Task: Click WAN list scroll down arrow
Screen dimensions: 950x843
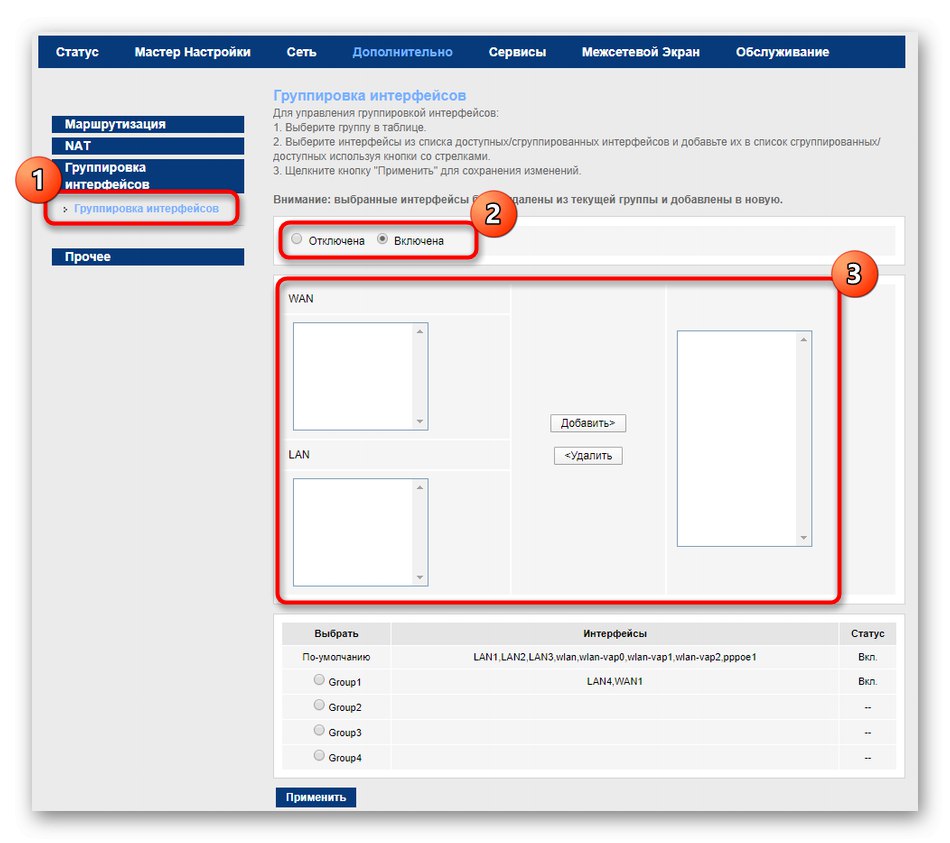Action: [420, 421]
